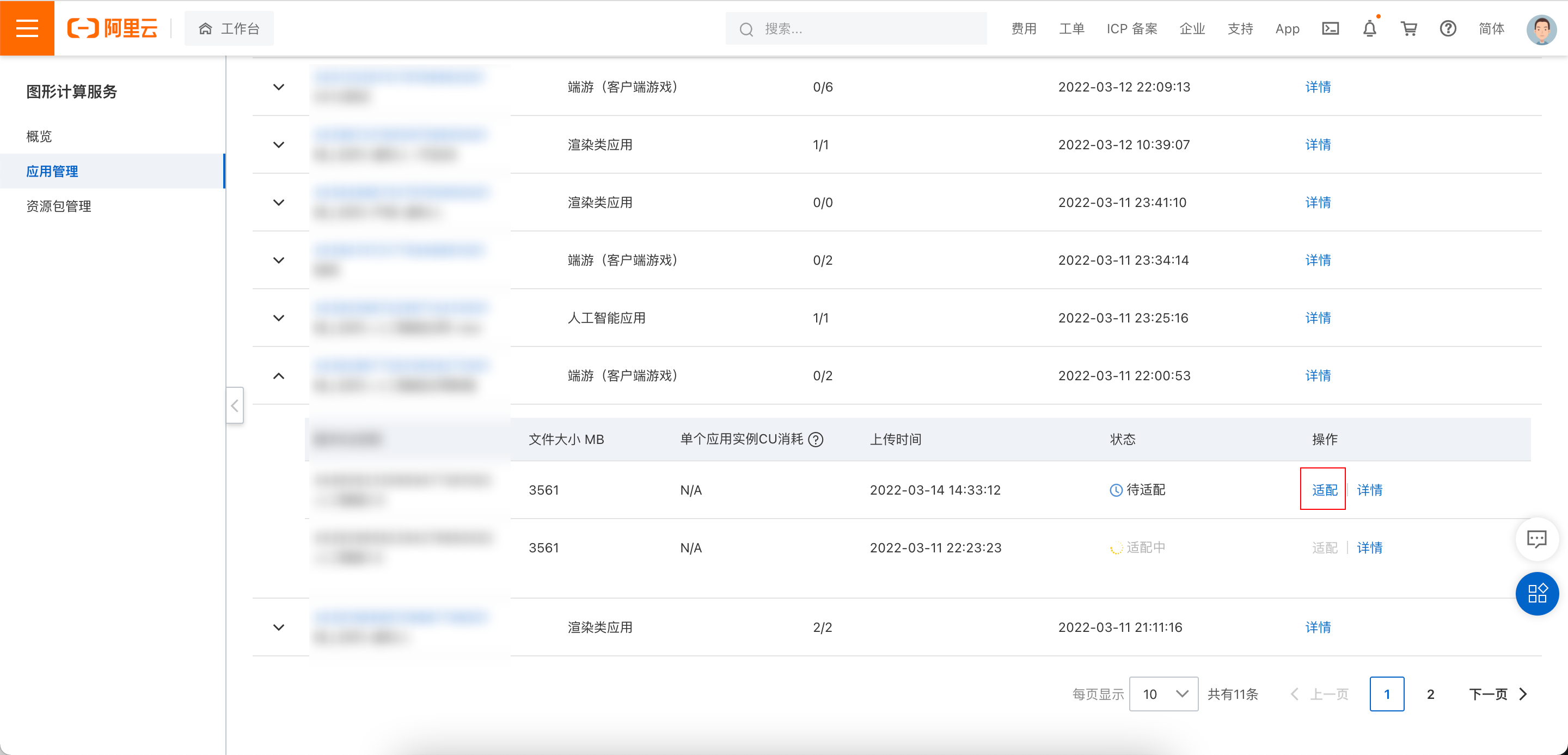
Task: Go to page 2
Action: [x=1430, y=694]
